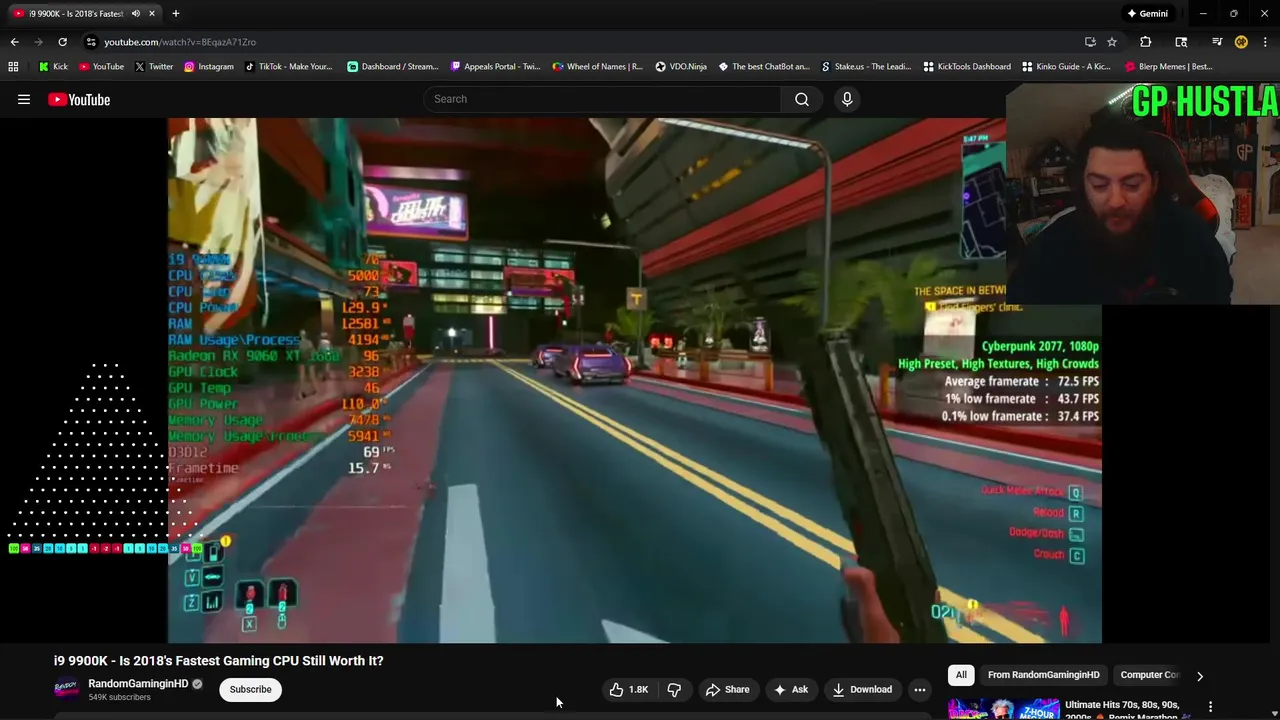The image size is (1280, 720).
Task: Bookmark this page with the star
Action: [x=1112, y=42]
